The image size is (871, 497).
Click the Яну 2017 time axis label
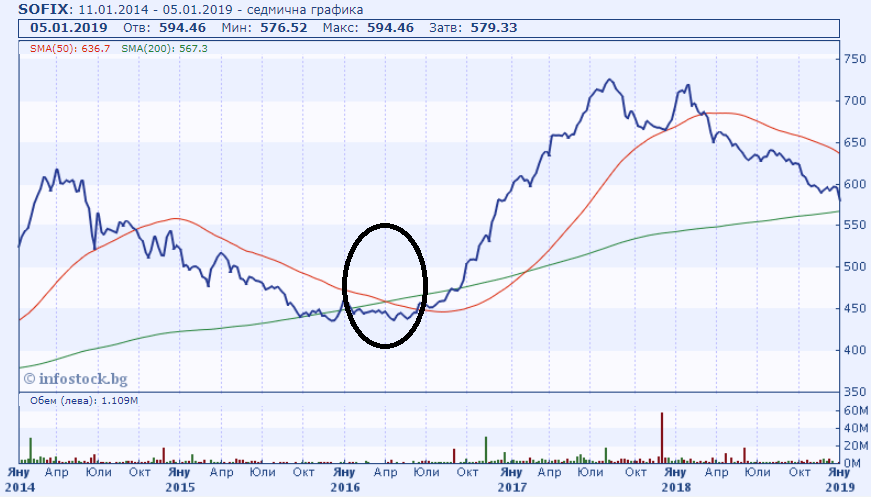point(512,479)
